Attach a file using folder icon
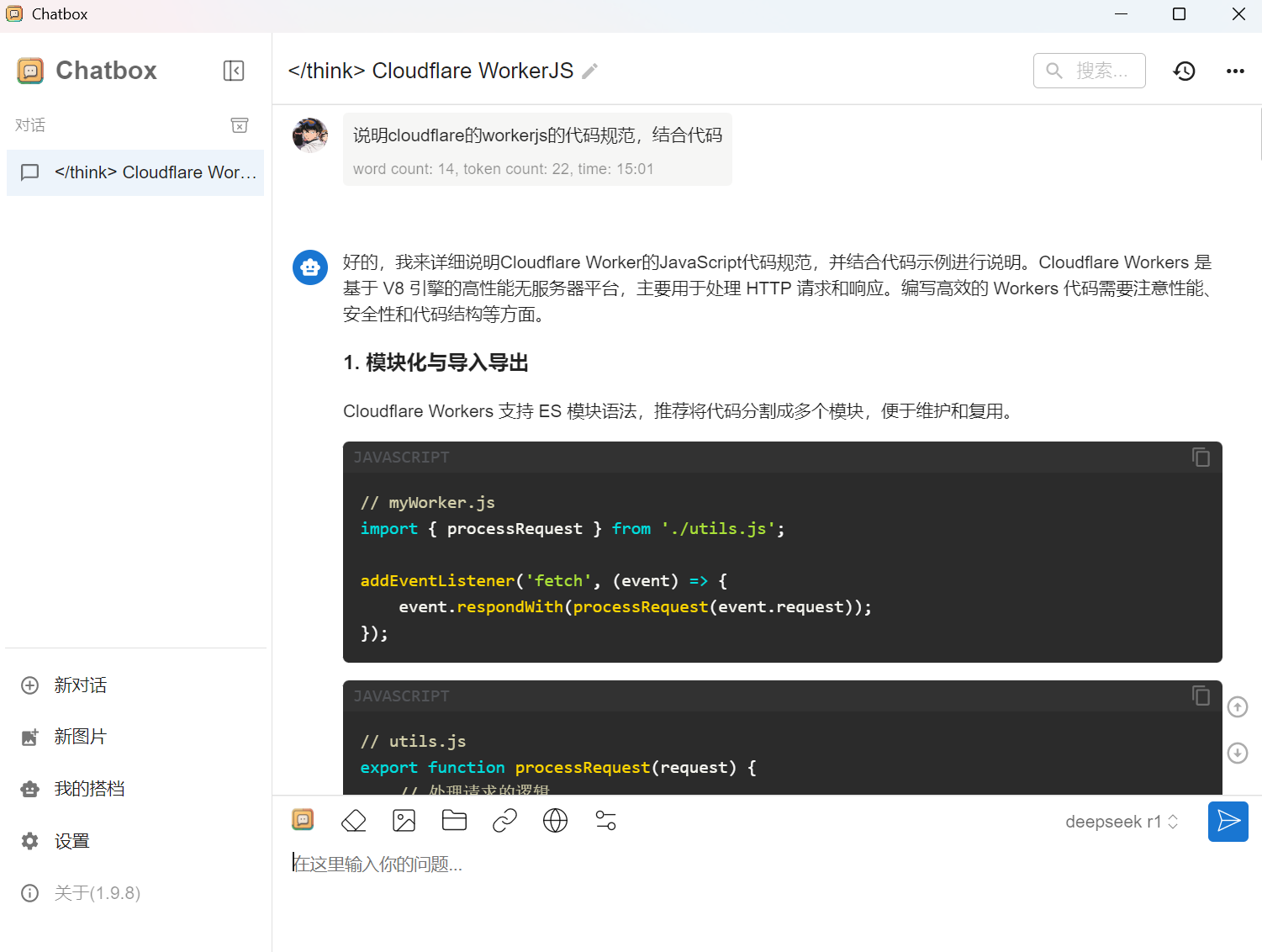1262x952 pixels. [454, 820]
